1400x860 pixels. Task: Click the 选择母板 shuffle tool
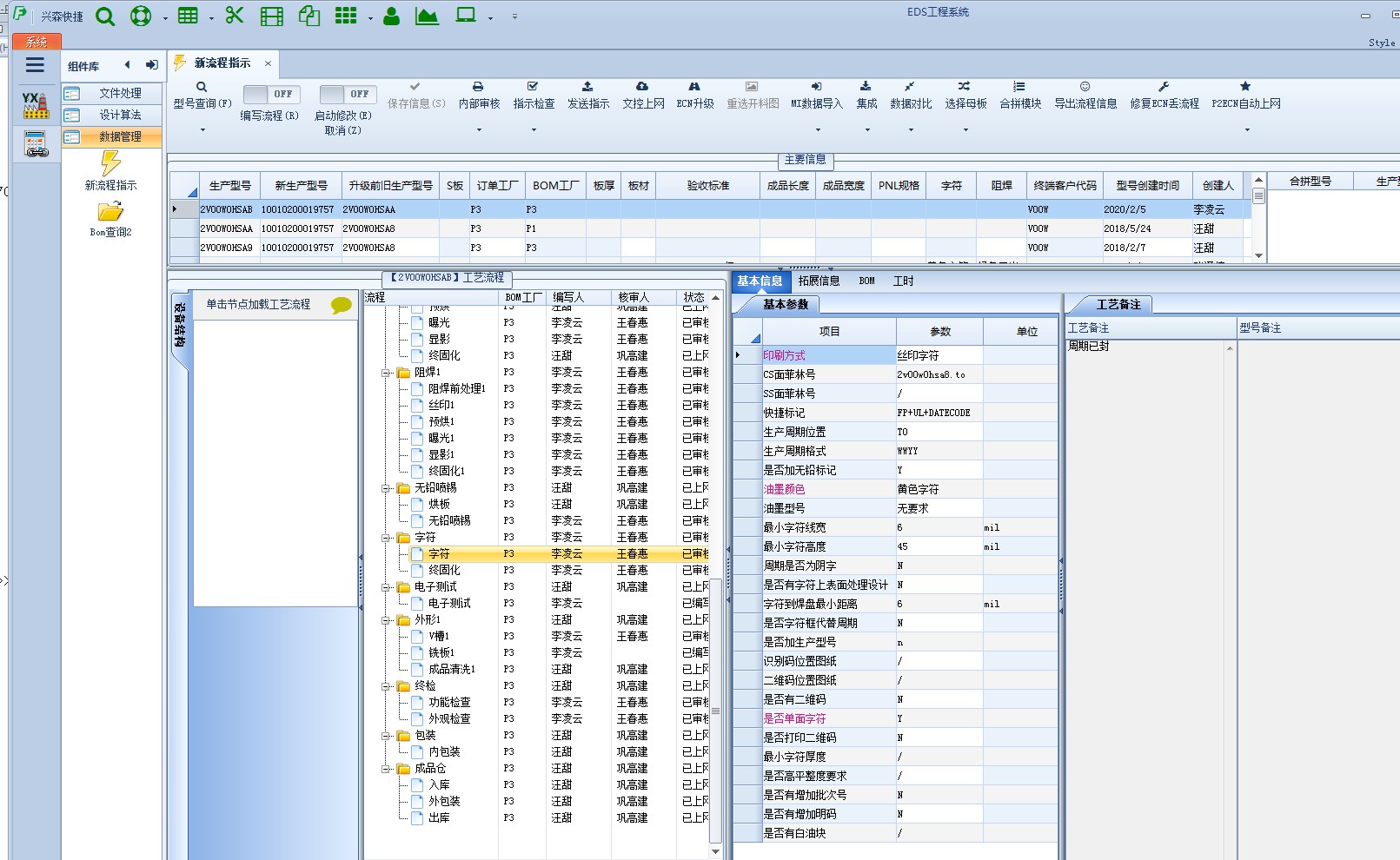click(965, 95)
